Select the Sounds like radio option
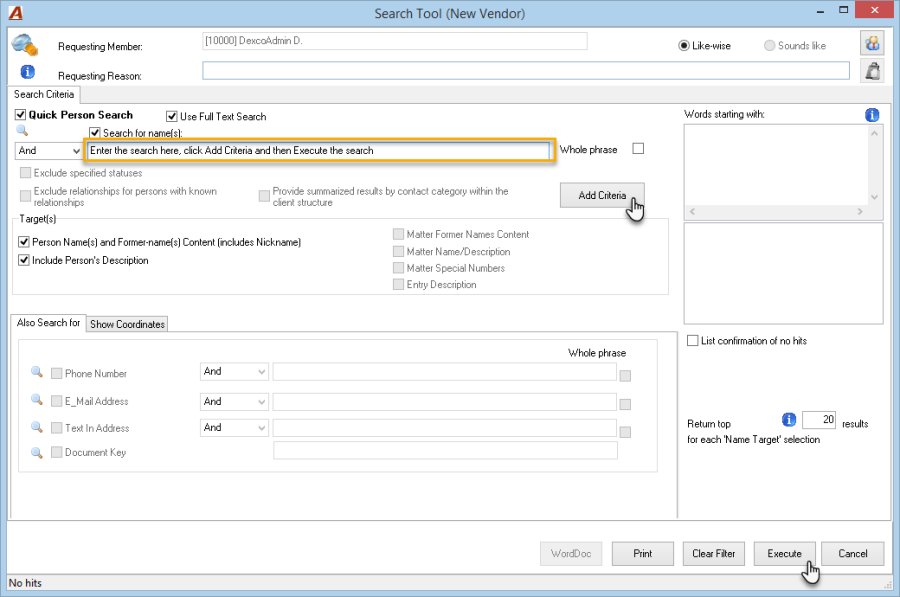The width and height of the screenshot is (900, 597). [x=769, y=45]
